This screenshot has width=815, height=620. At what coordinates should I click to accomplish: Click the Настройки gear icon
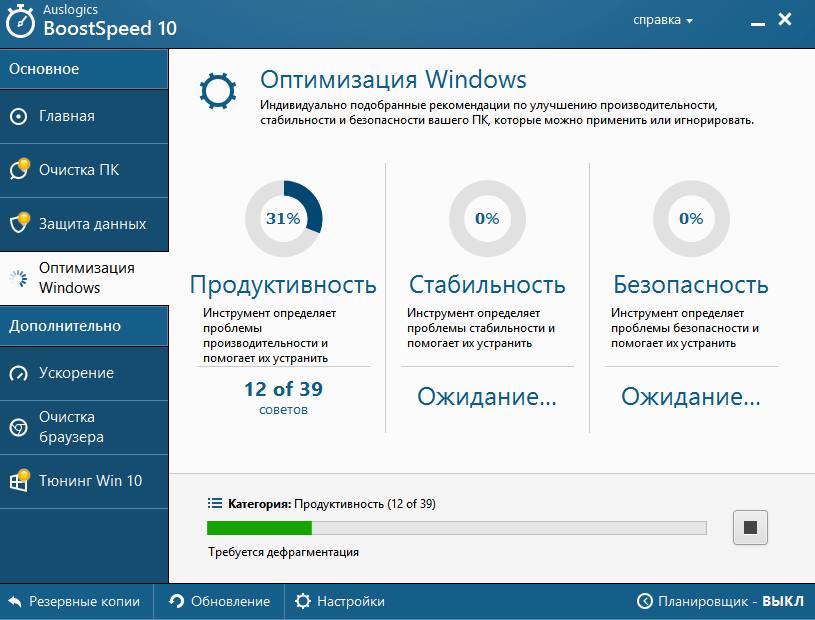303,601
